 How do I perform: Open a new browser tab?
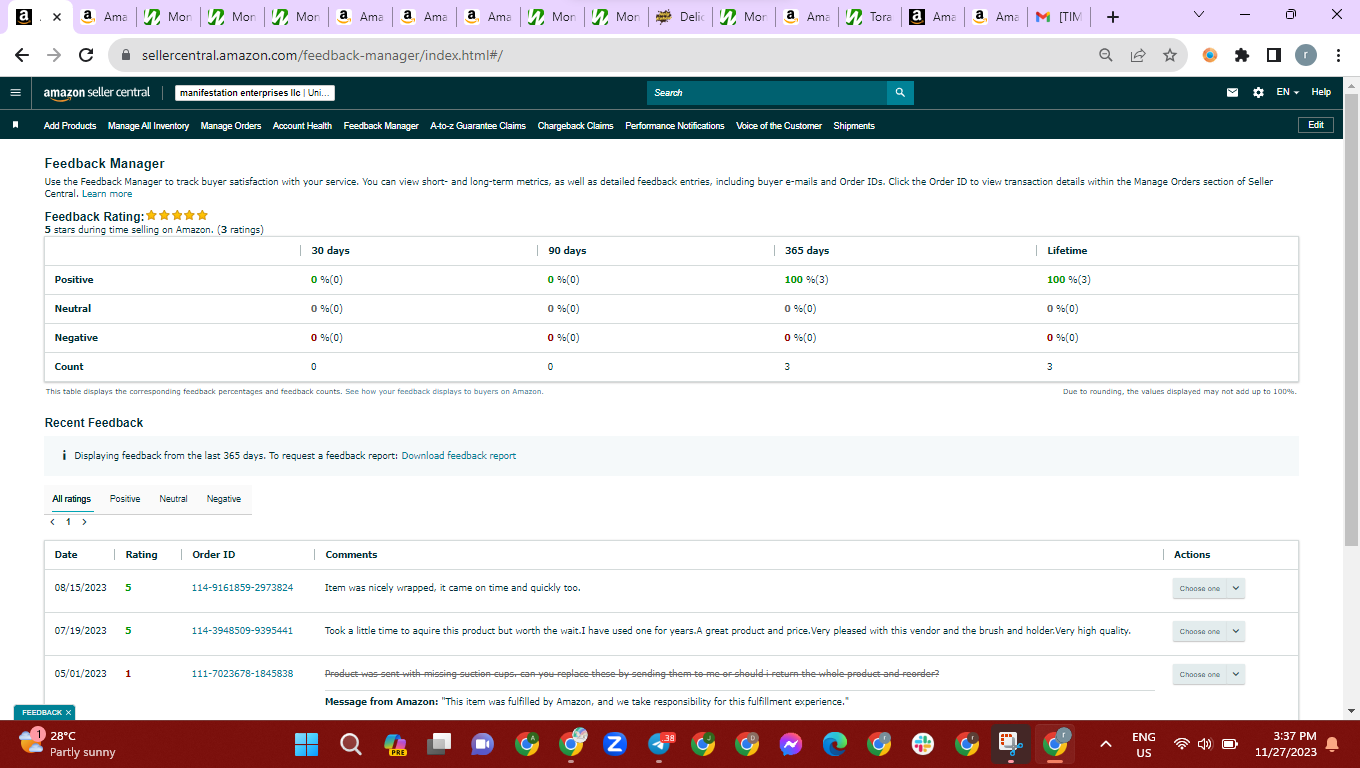[1113, 17]
